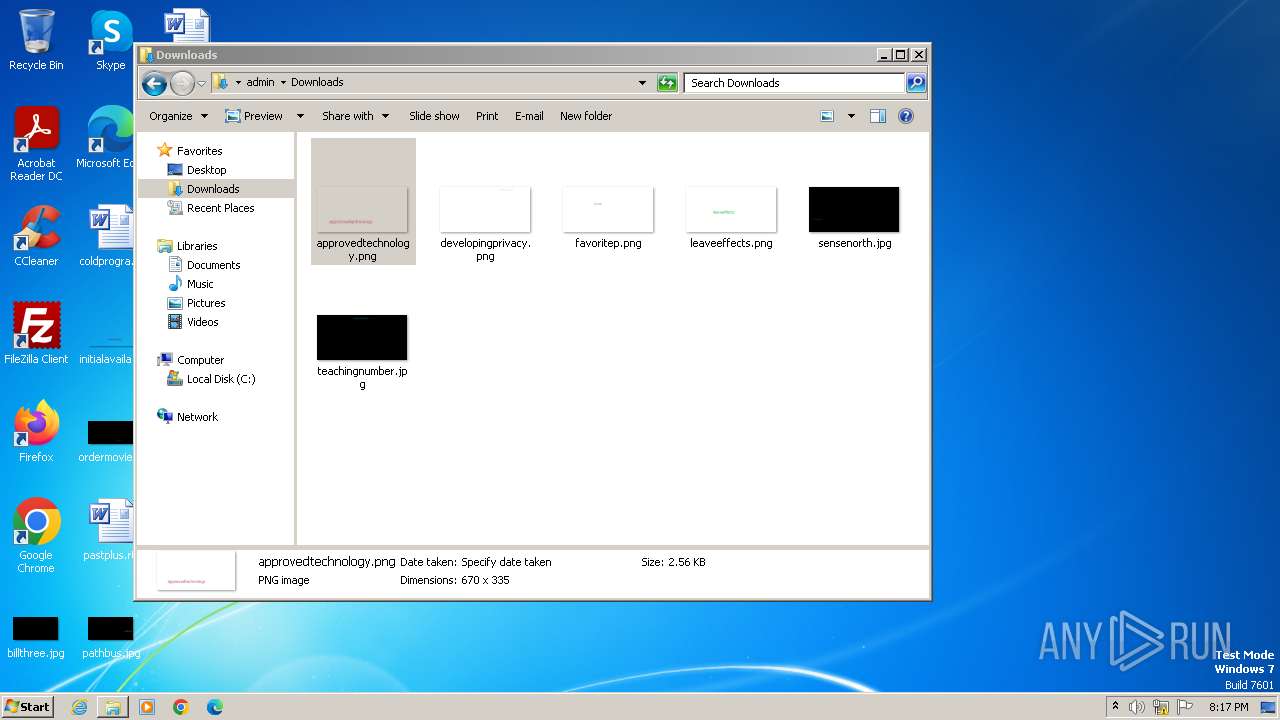Click the Back navigation arrow in Explorer
The image size is (1280, 720).
tap(154, 83)
